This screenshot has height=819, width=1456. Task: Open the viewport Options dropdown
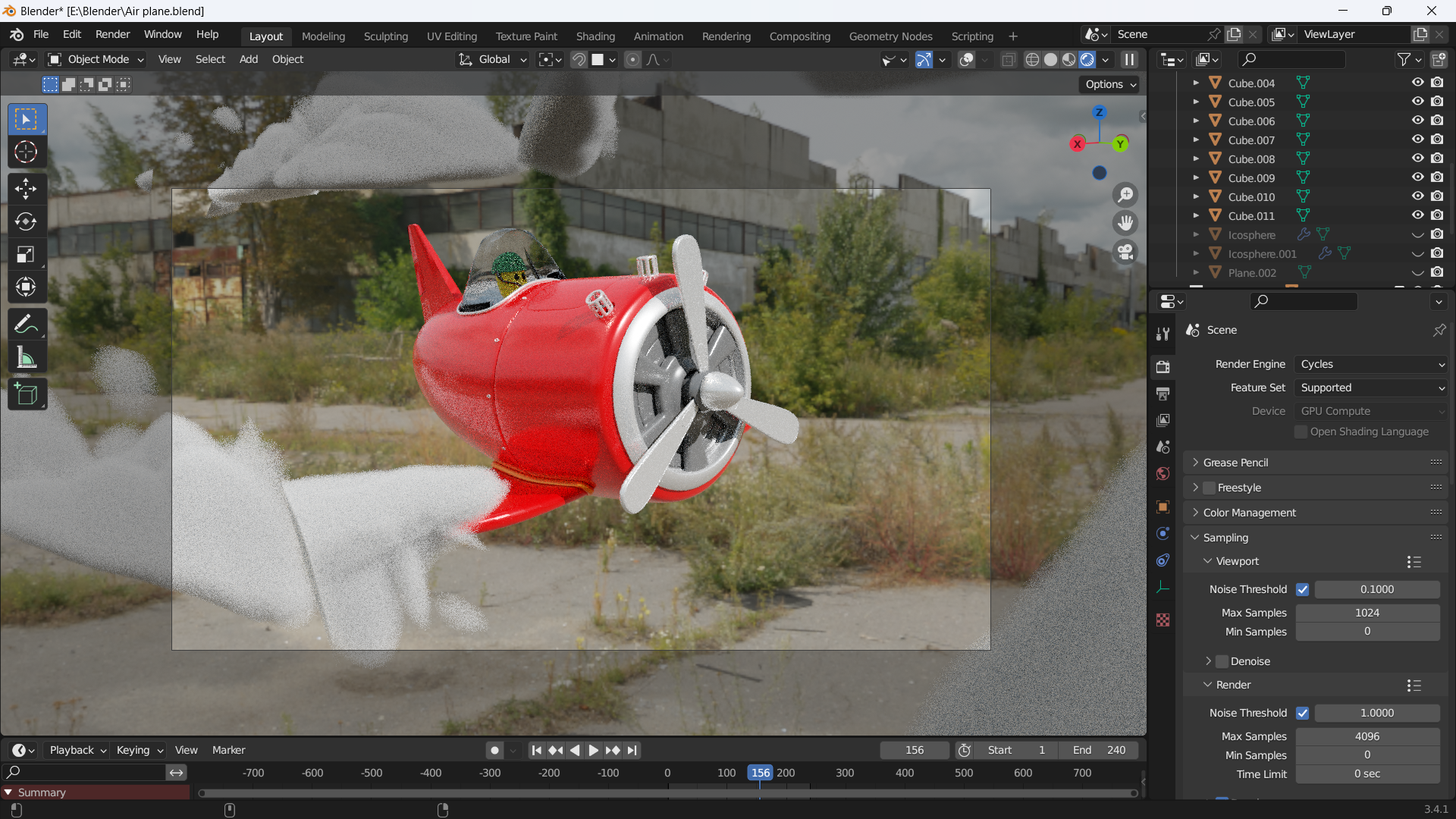(x=1110, y=84)
